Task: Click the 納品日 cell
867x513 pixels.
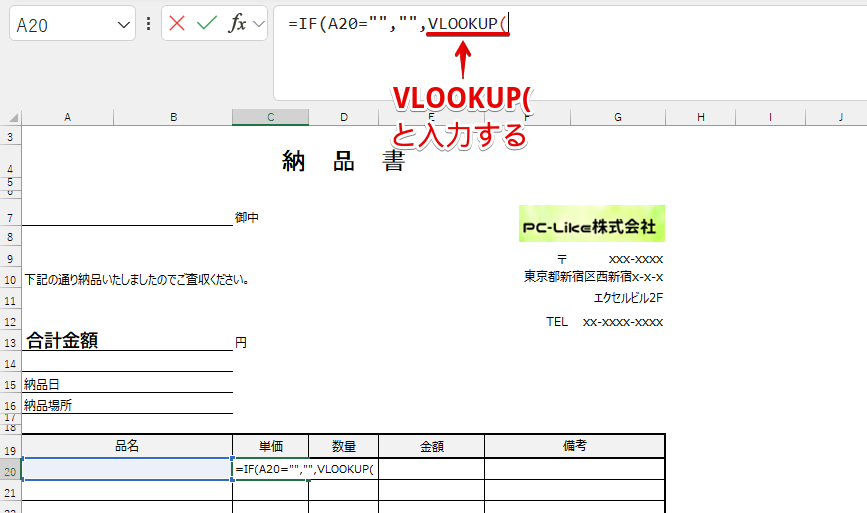Action: pos(41,385)
